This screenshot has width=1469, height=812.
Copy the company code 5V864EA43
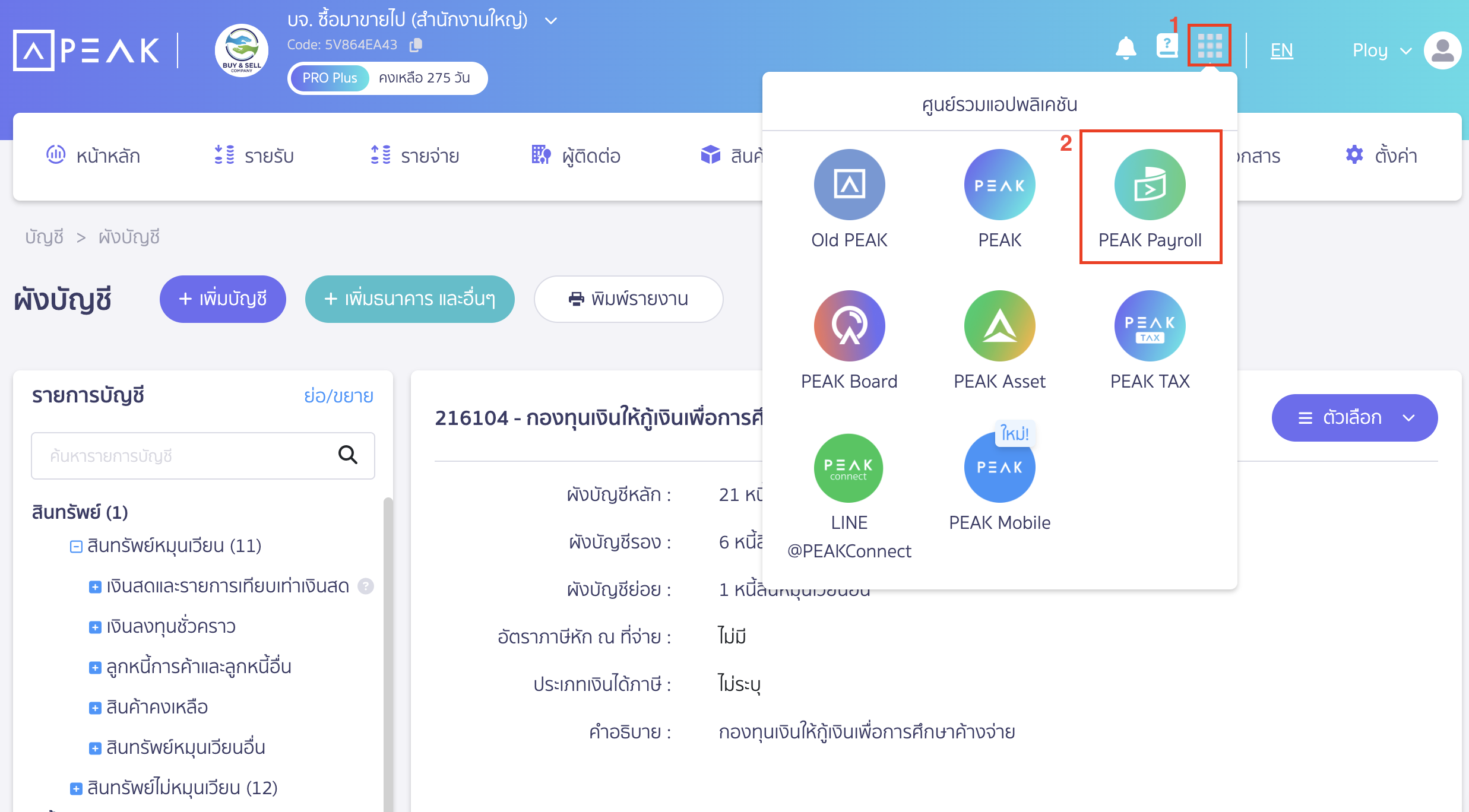(x=416, y=45)
